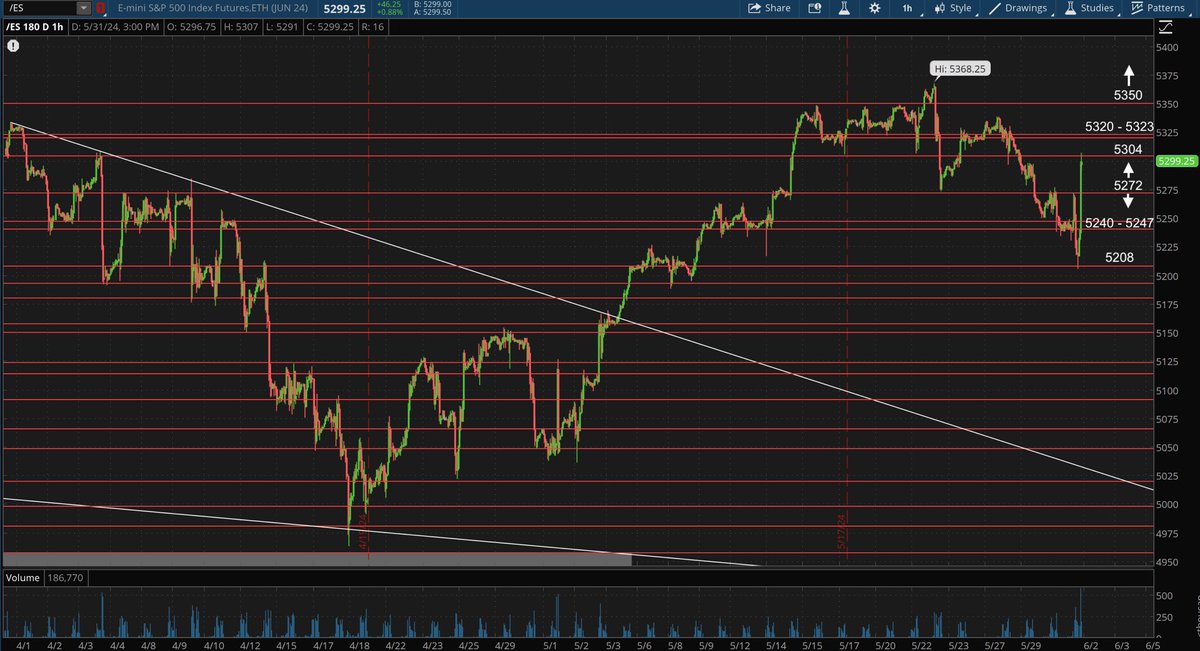Screen dimensions: 1200x651
Task: Open chart settings gear icon
Action: pyautogui.click(x=875, y=8)
